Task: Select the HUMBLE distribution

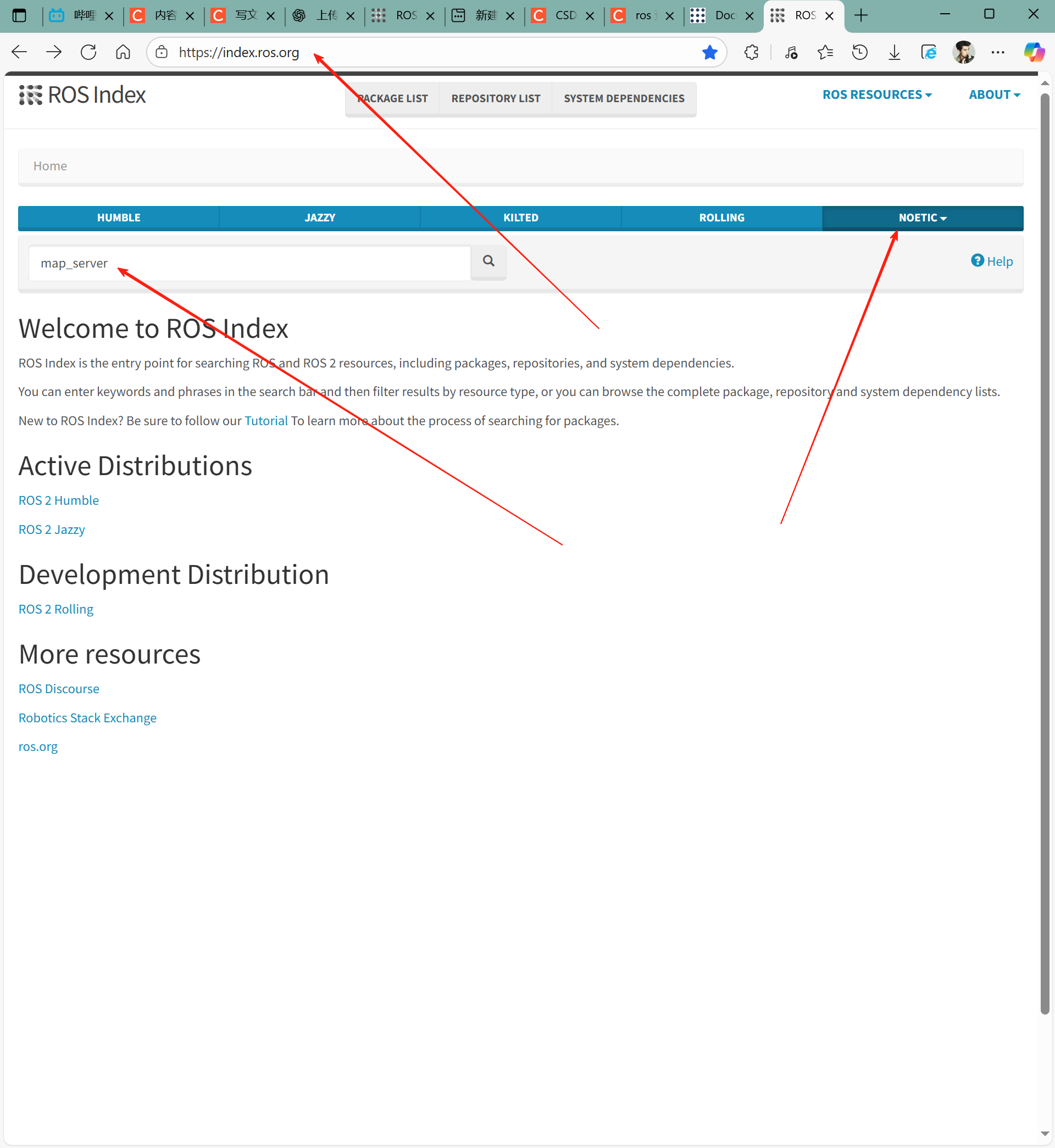Action: [x=119, y=218]
